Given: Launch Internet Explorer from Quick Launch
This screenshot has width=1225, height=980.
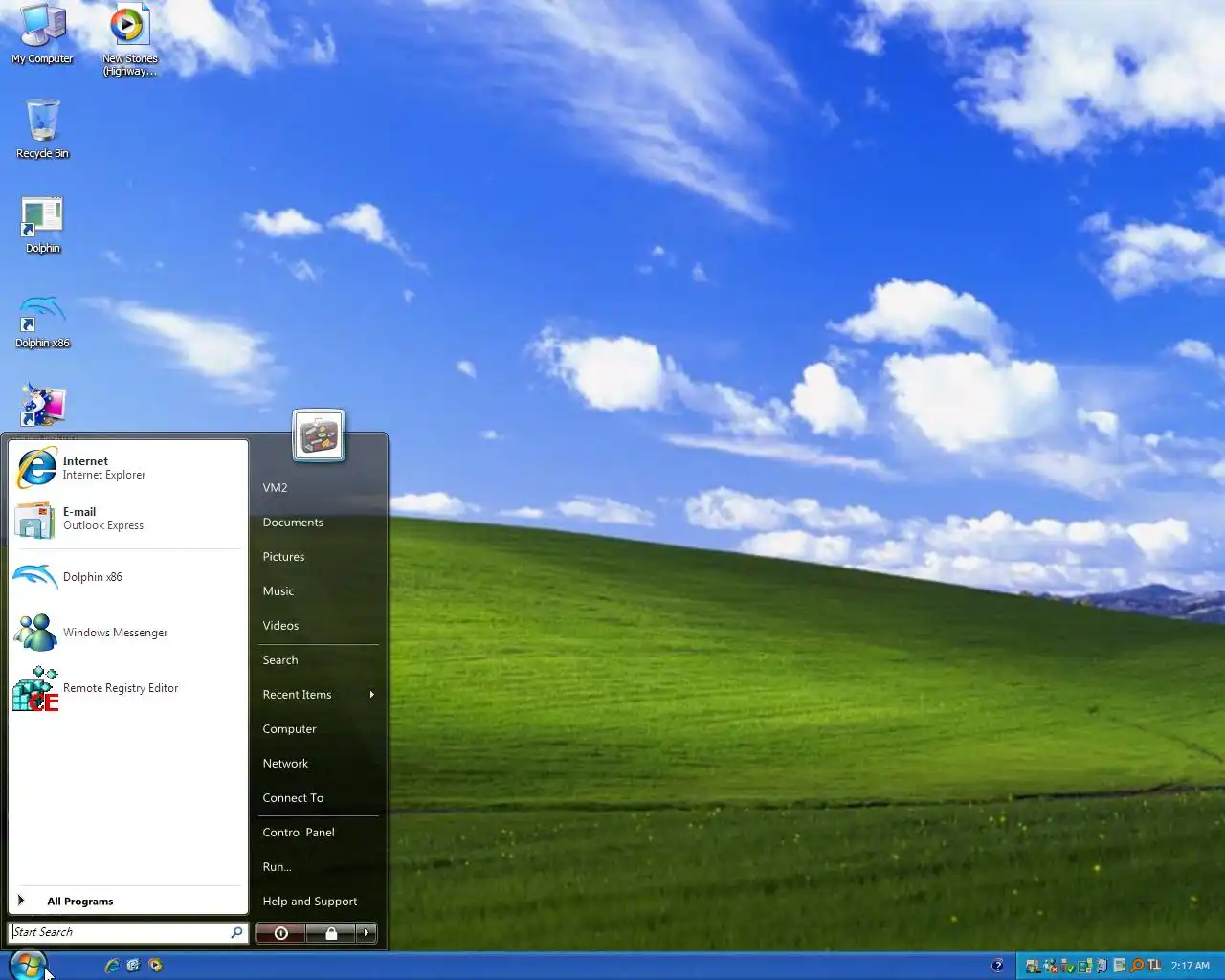Looking at the screenshot, I should coord(112,966).
